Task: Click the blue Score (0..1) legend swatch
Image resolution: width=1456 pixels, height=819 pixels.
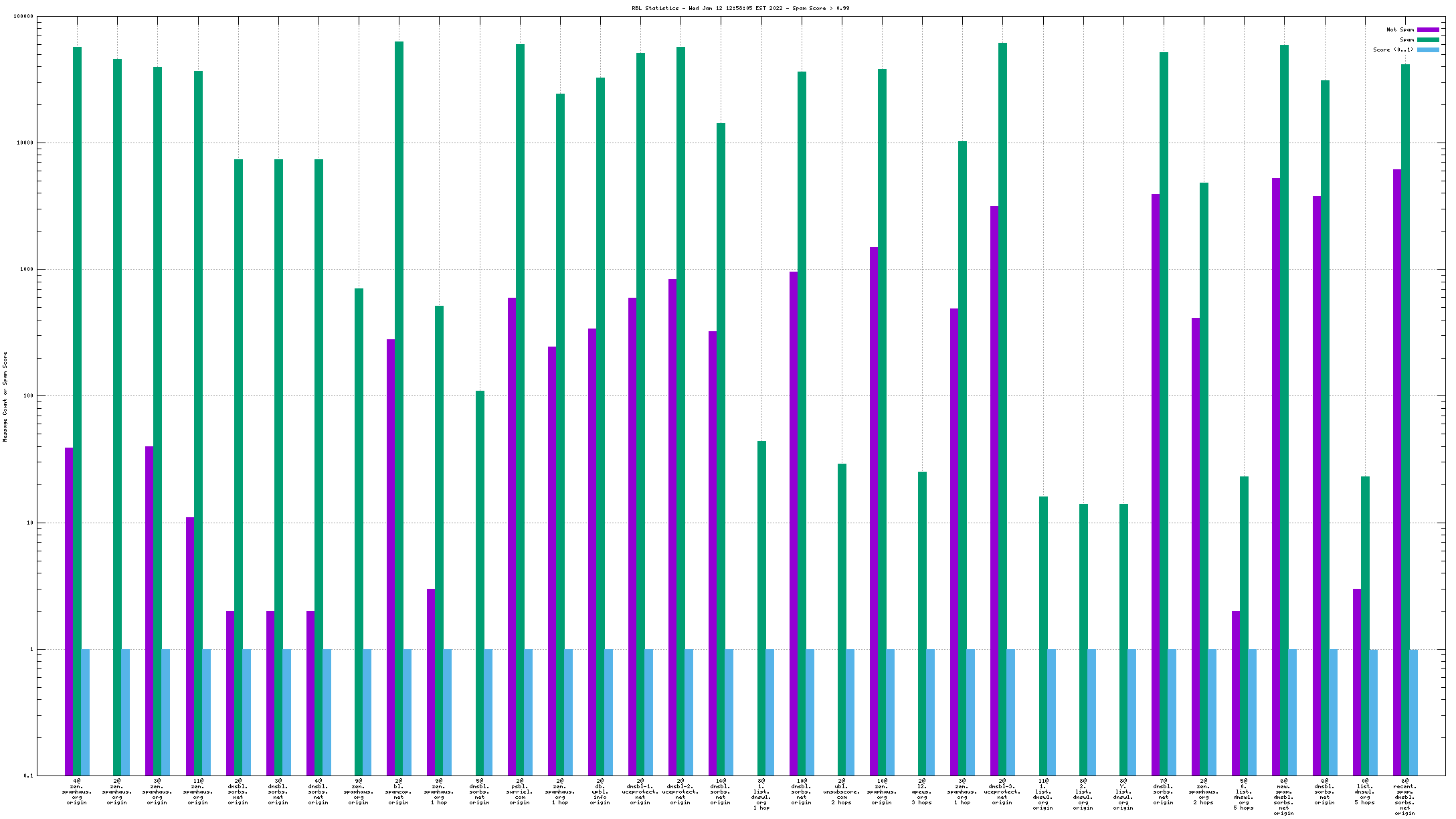Action: [1428, 50]
